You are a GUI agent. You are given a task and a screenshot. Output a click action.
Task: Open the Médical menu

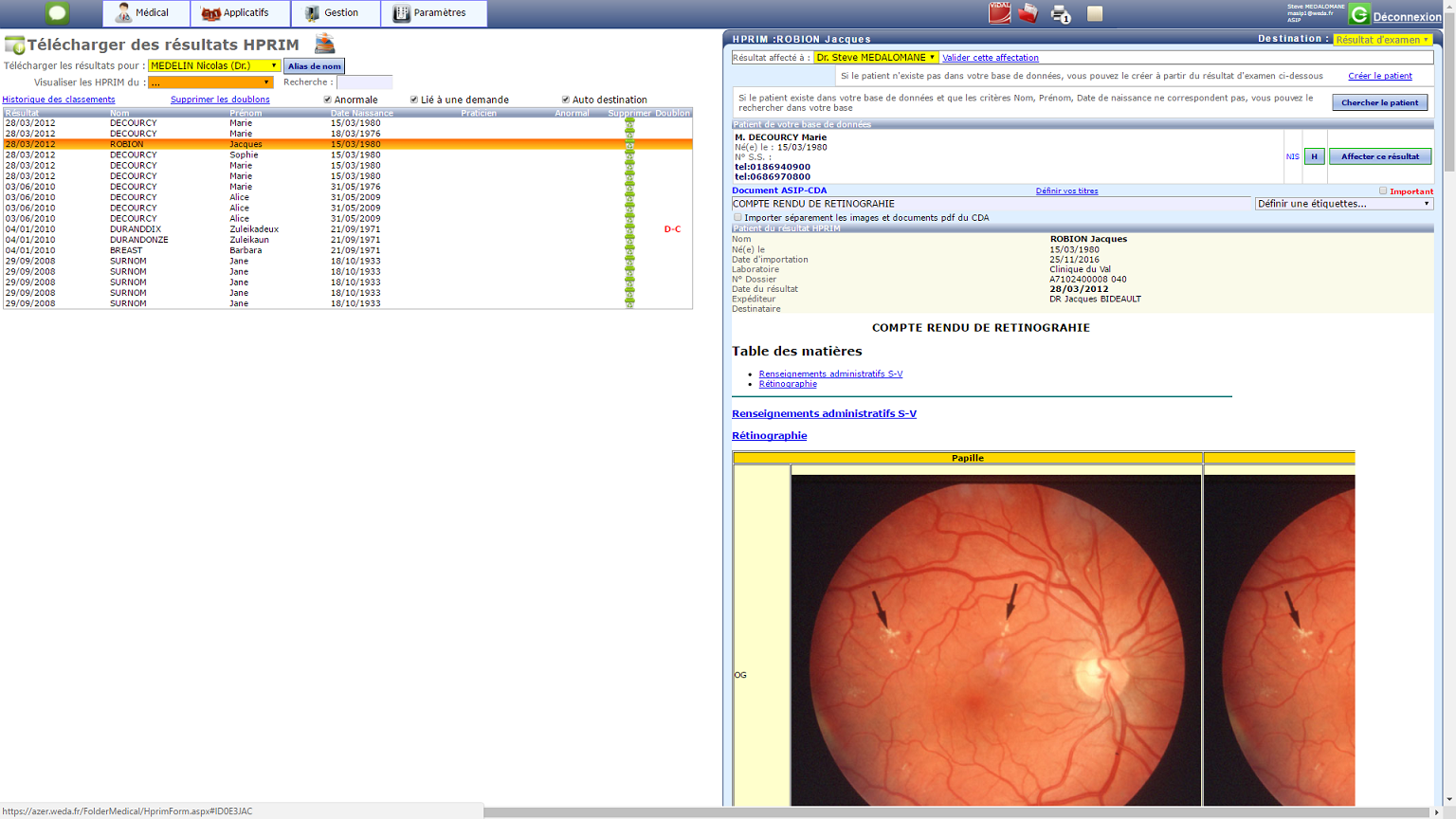pyautogui.click(x=146, y=13)
